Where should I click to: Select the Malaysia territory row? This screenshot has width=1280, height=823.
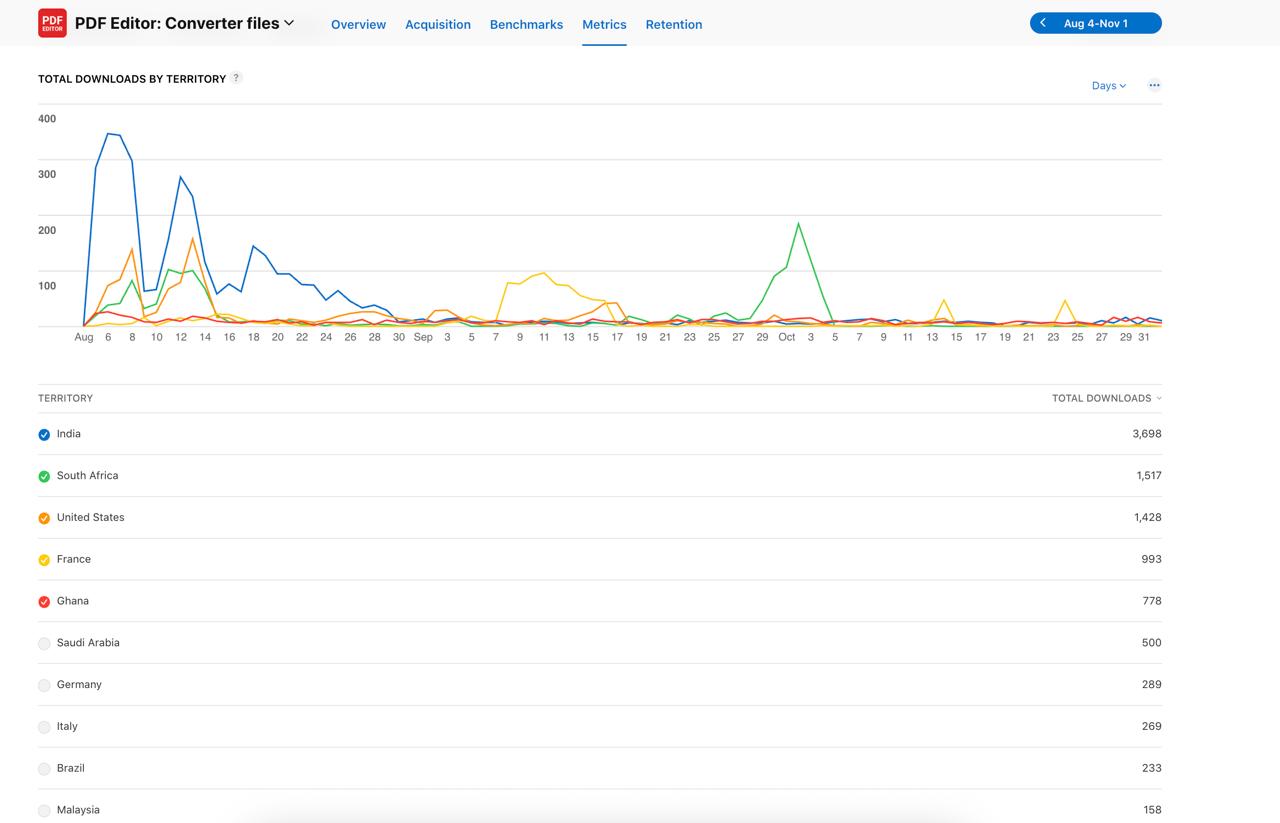click(x=77, y=810)
